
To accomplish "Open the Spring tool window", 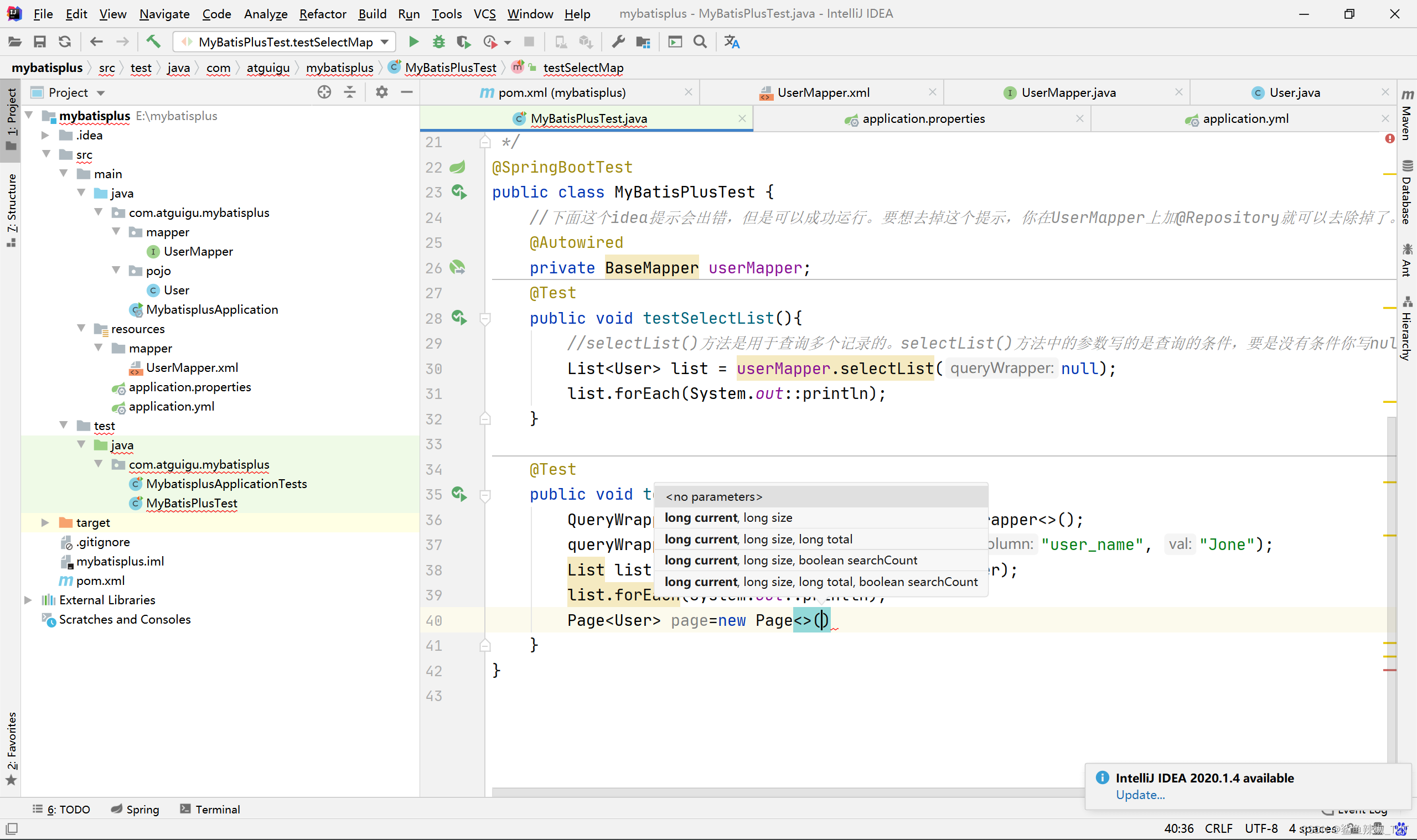I will coord(135,810).
